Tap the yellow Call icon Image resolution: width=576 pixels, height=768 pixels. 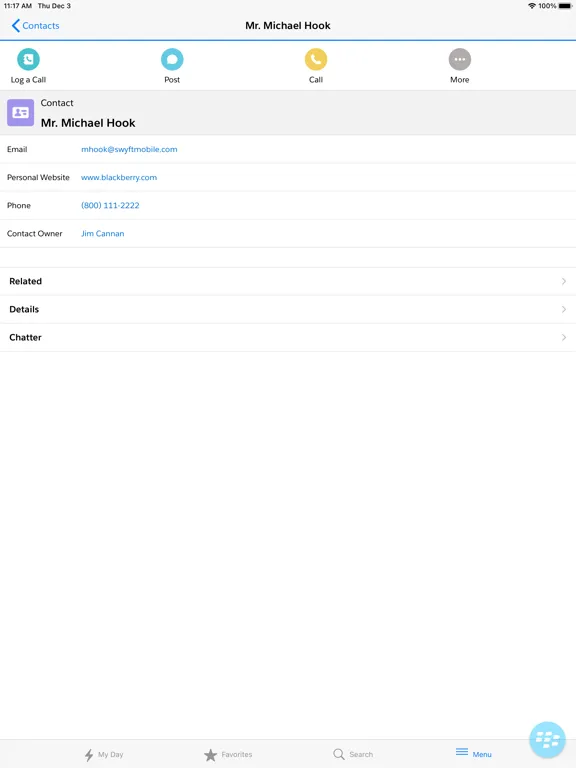[x=316, y=59]
